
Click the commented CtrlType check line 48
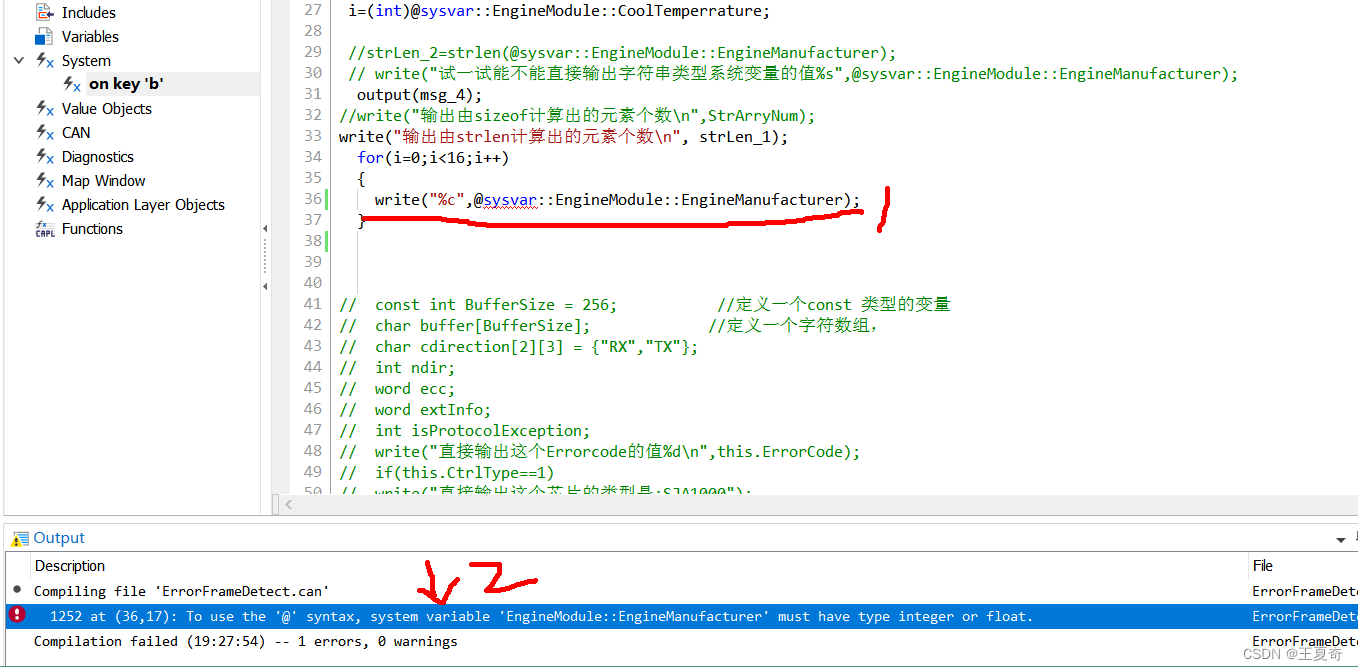(x=446, y=473)
